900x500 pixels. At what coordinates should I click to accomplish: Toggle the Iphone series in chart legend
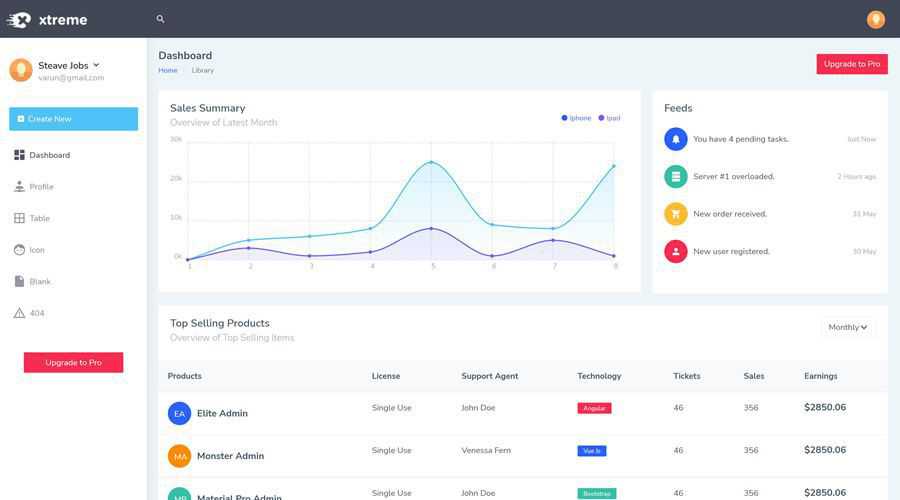coord(577,118)
